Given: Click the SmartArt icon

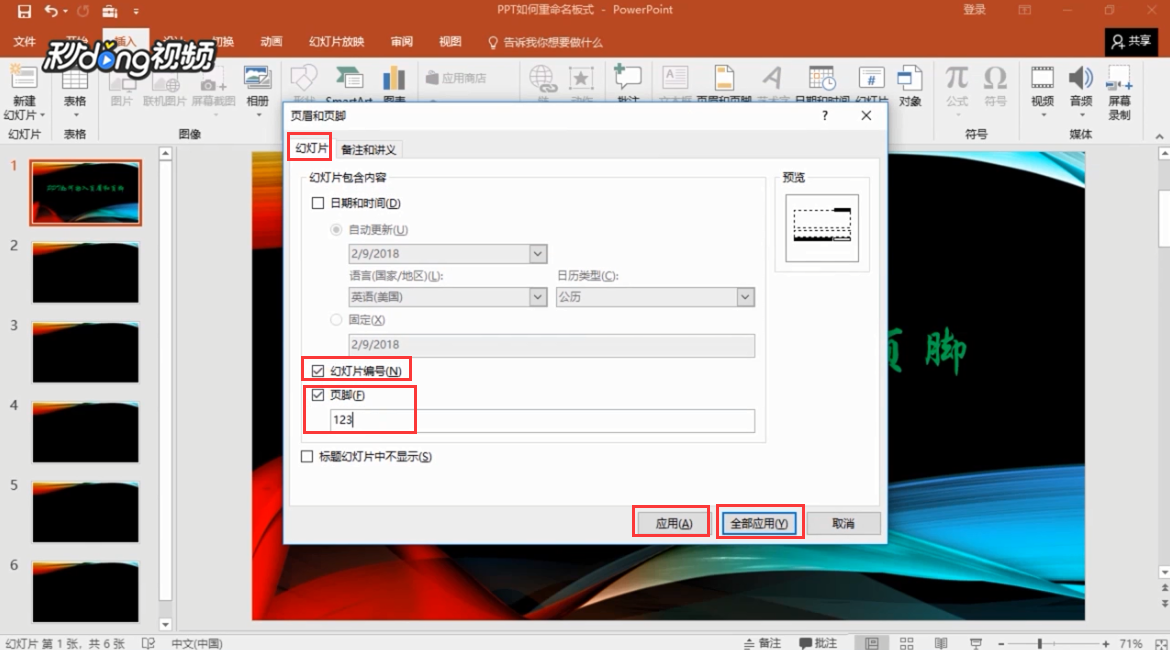Looking at the screenshot, I should [x=348, y=78].
